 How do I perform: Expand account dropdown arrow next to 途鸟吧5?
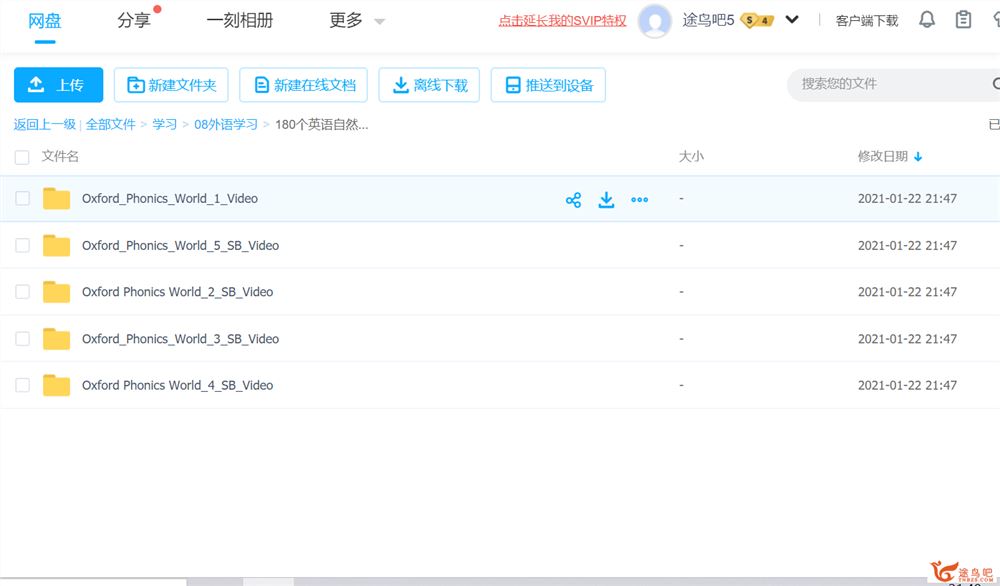pos(791,20)
